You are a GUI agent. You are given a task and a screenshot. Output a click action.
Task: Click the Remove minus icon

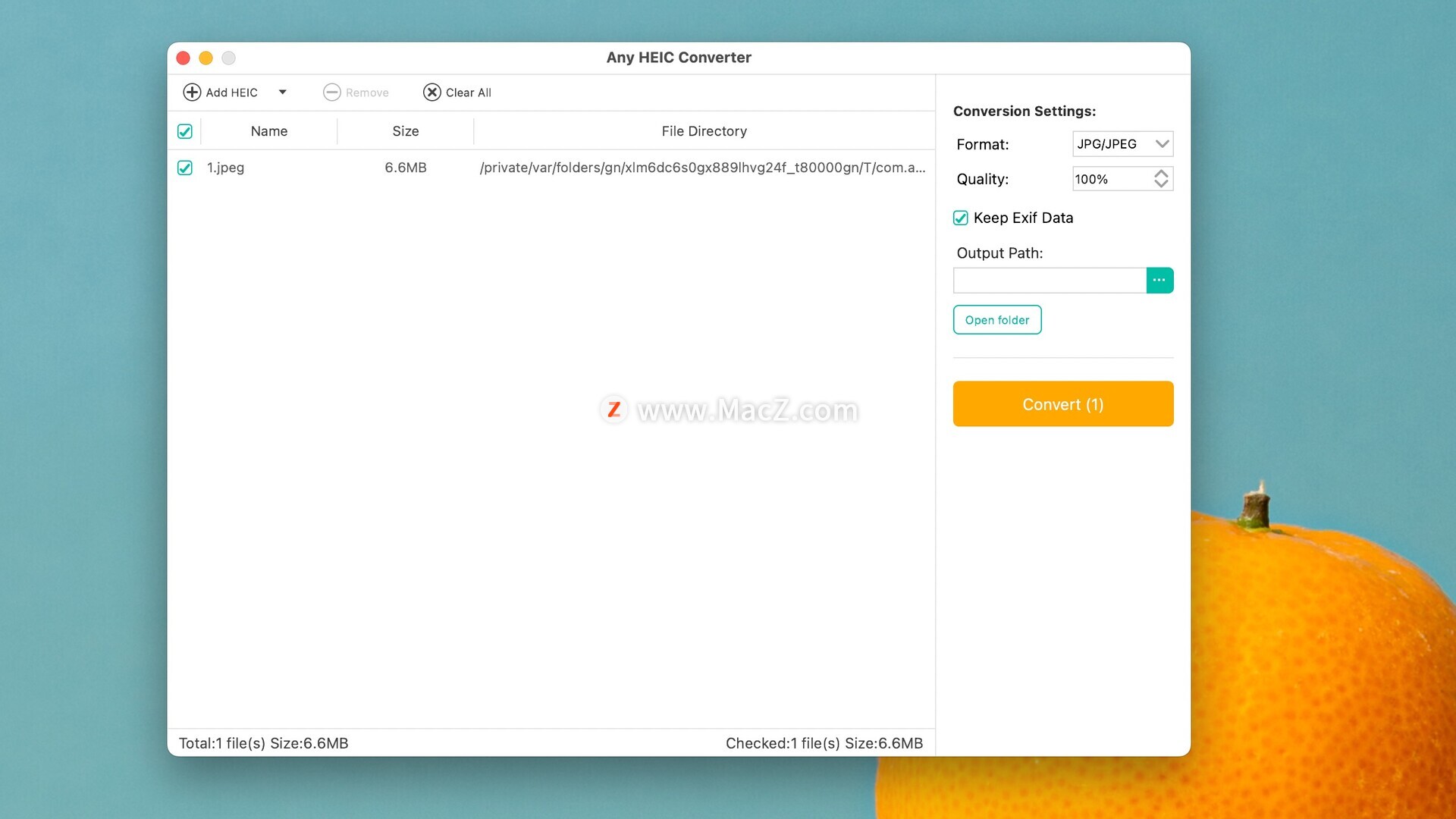tap(331, 93)
